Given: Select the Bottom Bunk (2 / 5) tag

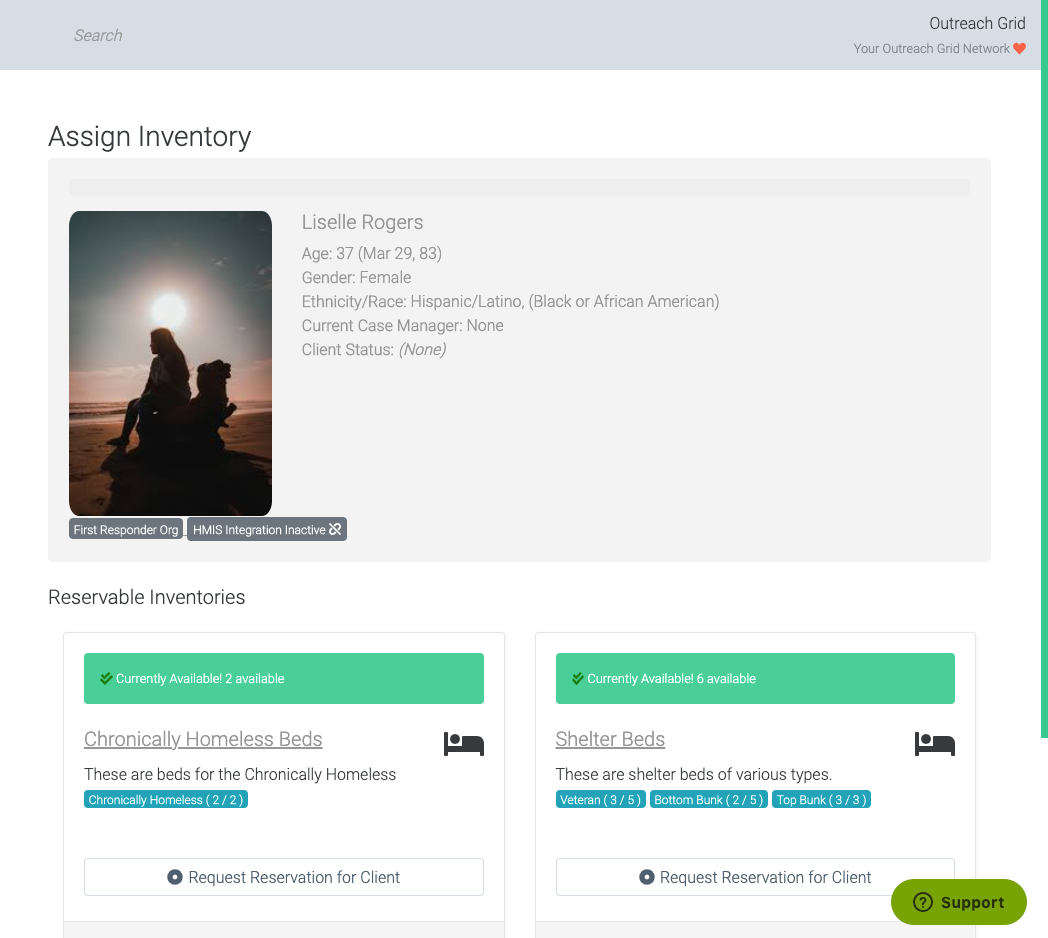Looking at the screenshot, I should click(x=709, y=800).
